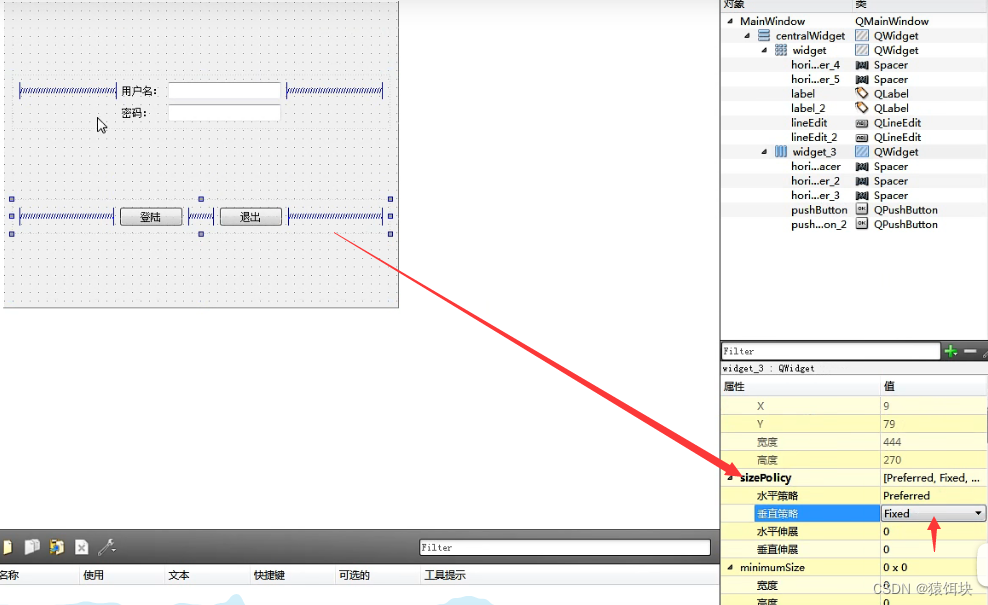This screenshot has height=605, width=988.
Task: Click the paste action icon in action editor
Action: 57,547
